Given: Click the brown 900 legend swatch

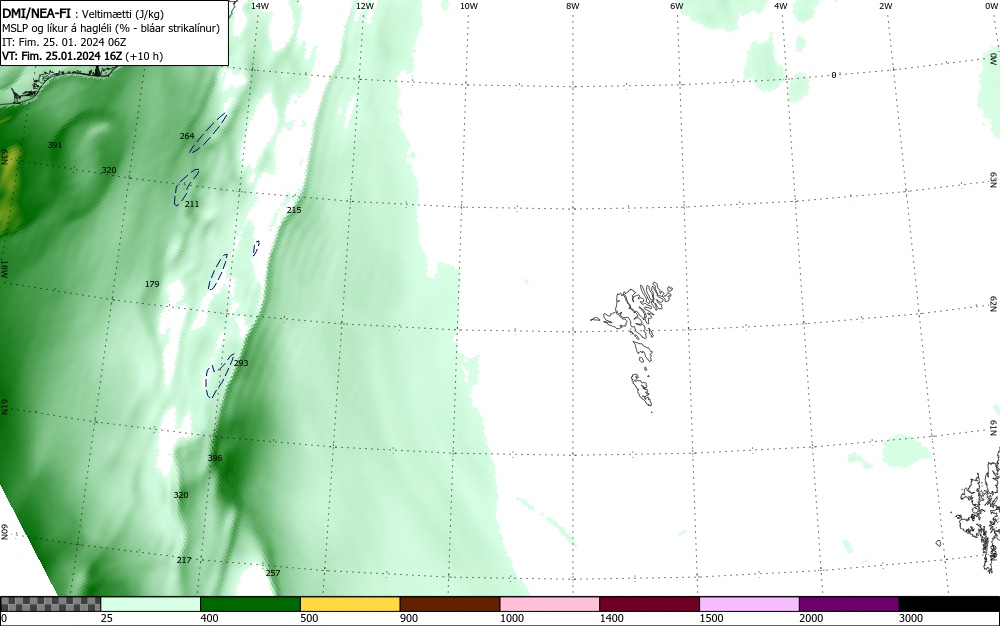Looking at the screenshot, I should pos(450,604).
